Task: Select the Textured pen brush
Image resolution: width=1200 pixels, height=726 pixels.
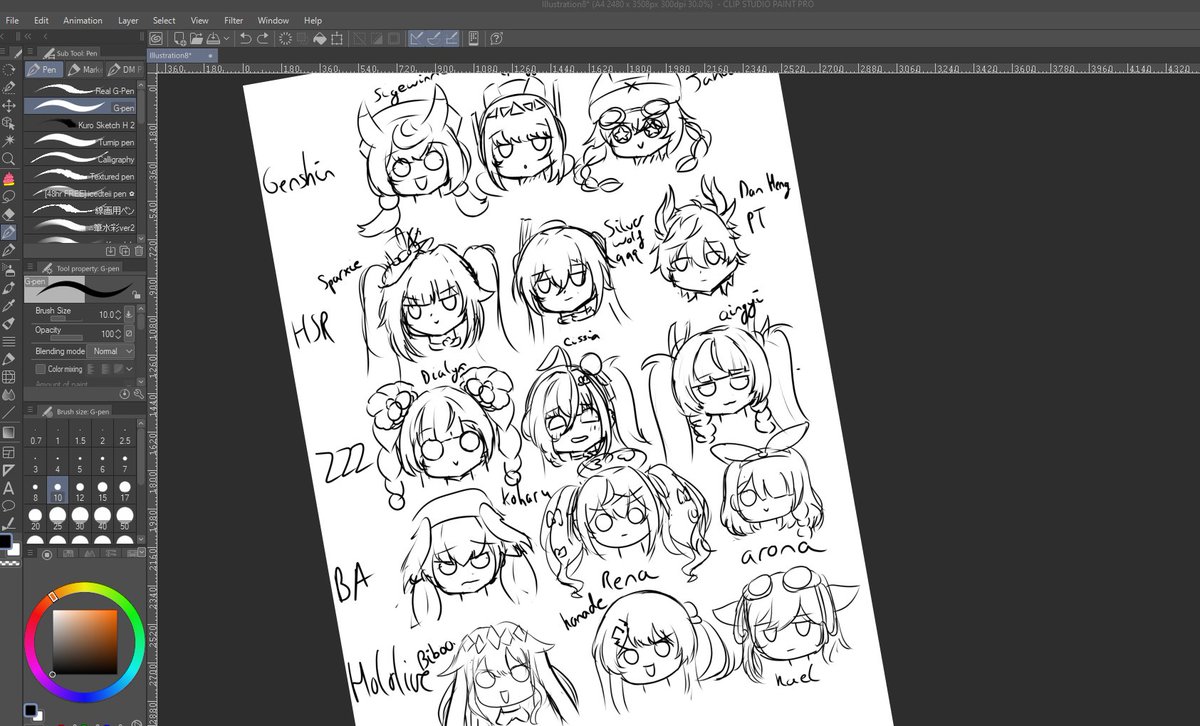Action: [x=80, y=176]
